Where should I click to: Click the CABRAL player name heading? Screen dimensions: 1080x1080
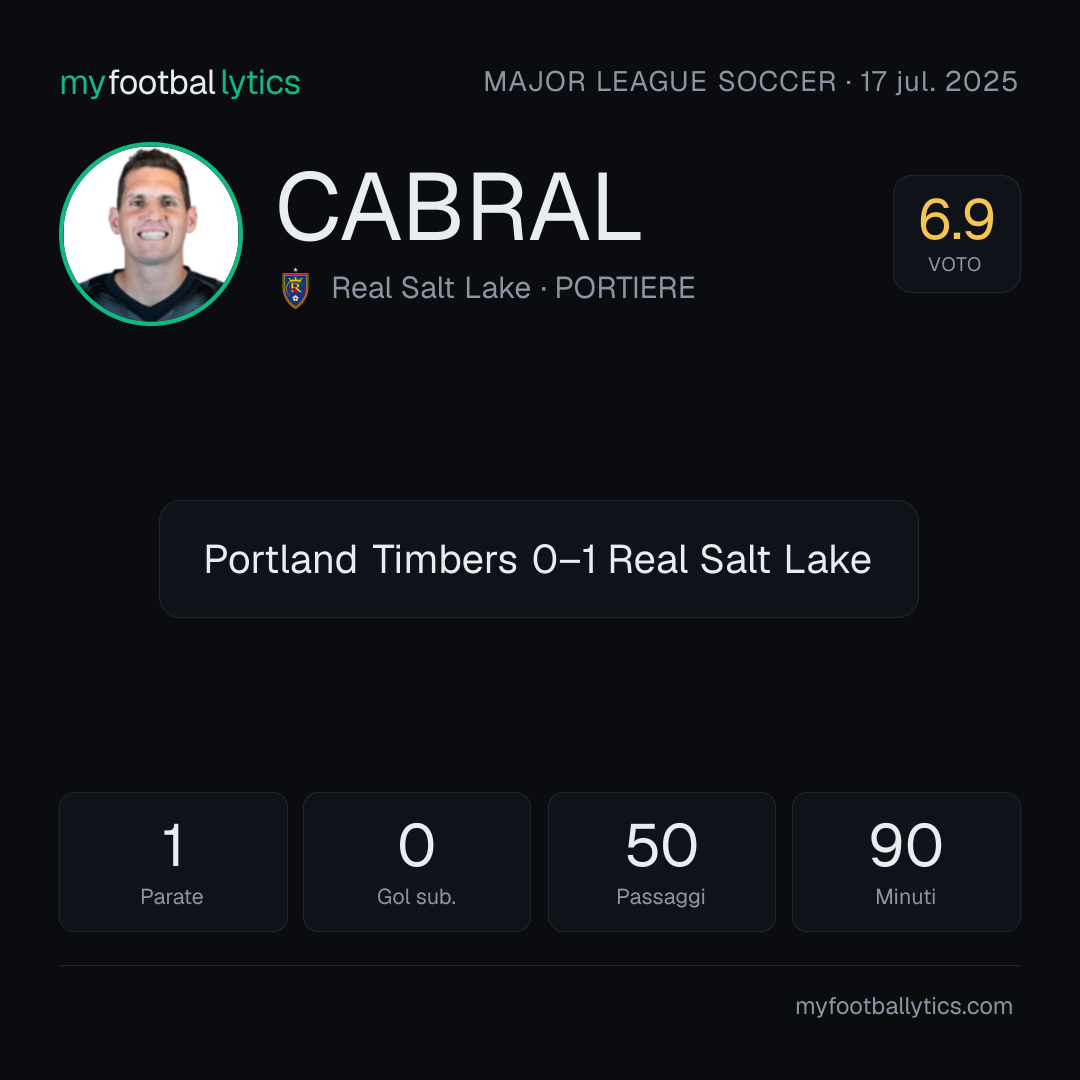pos(459,207)
